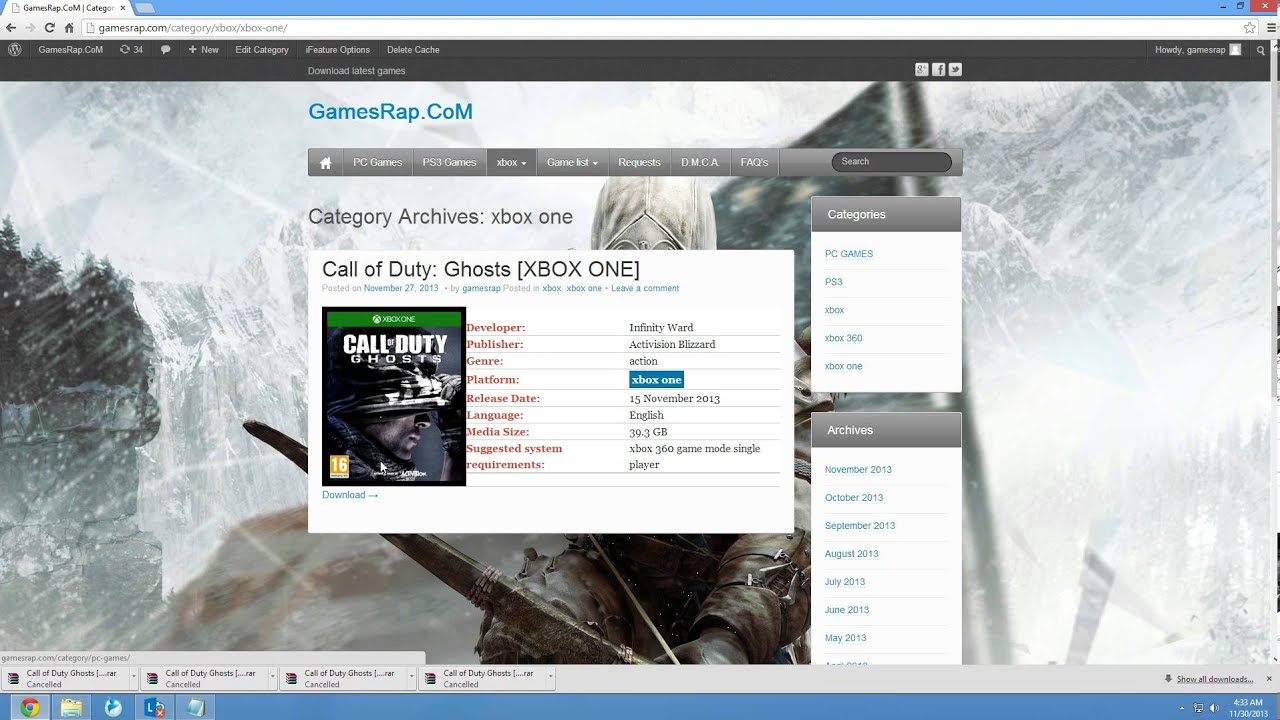Click the comments bubble icon in admin bar
This screenshot has width=1280, height=720.
click(165, 49)
